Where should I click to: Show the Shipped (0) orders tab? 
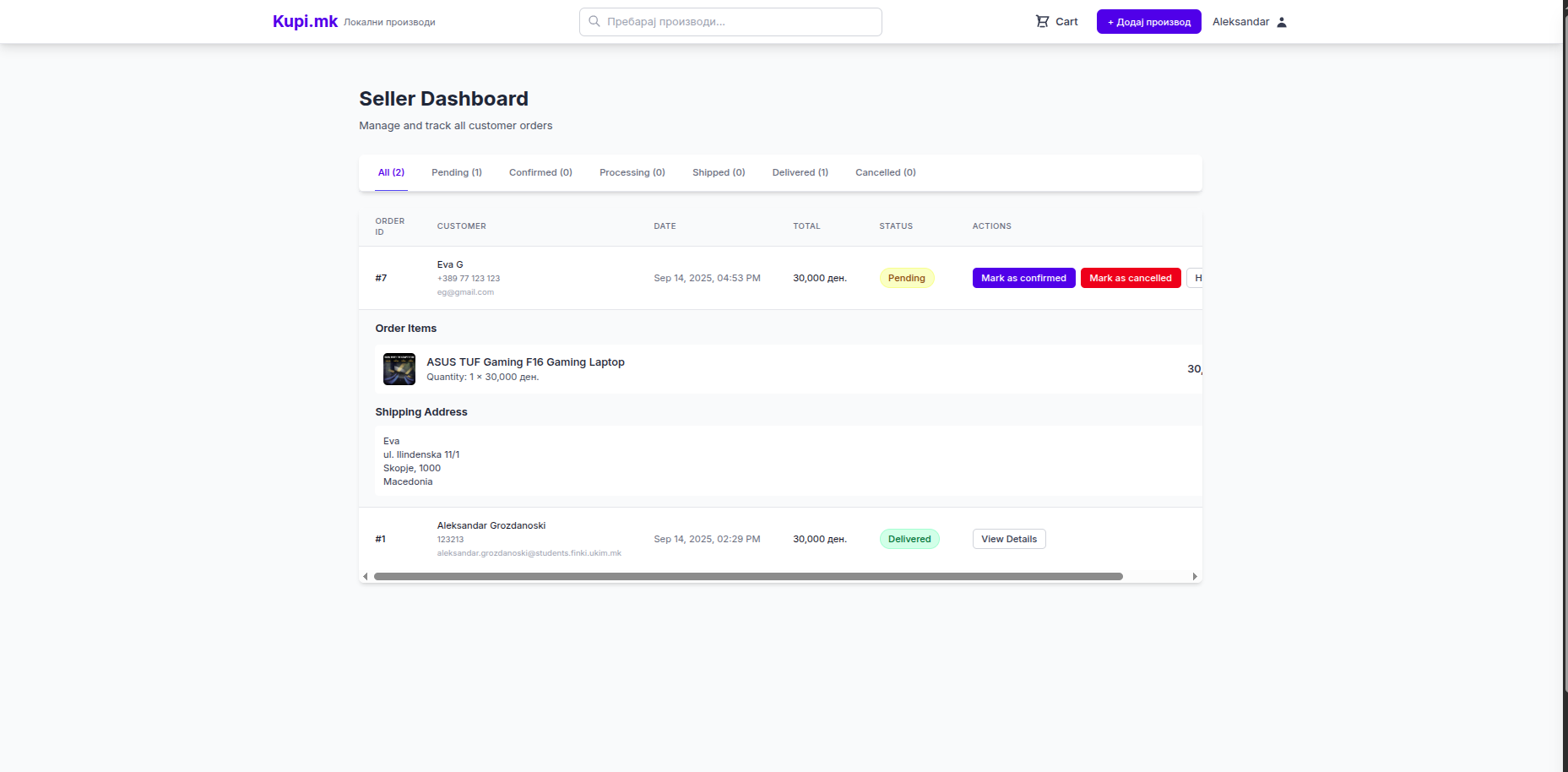click(719, 172)
